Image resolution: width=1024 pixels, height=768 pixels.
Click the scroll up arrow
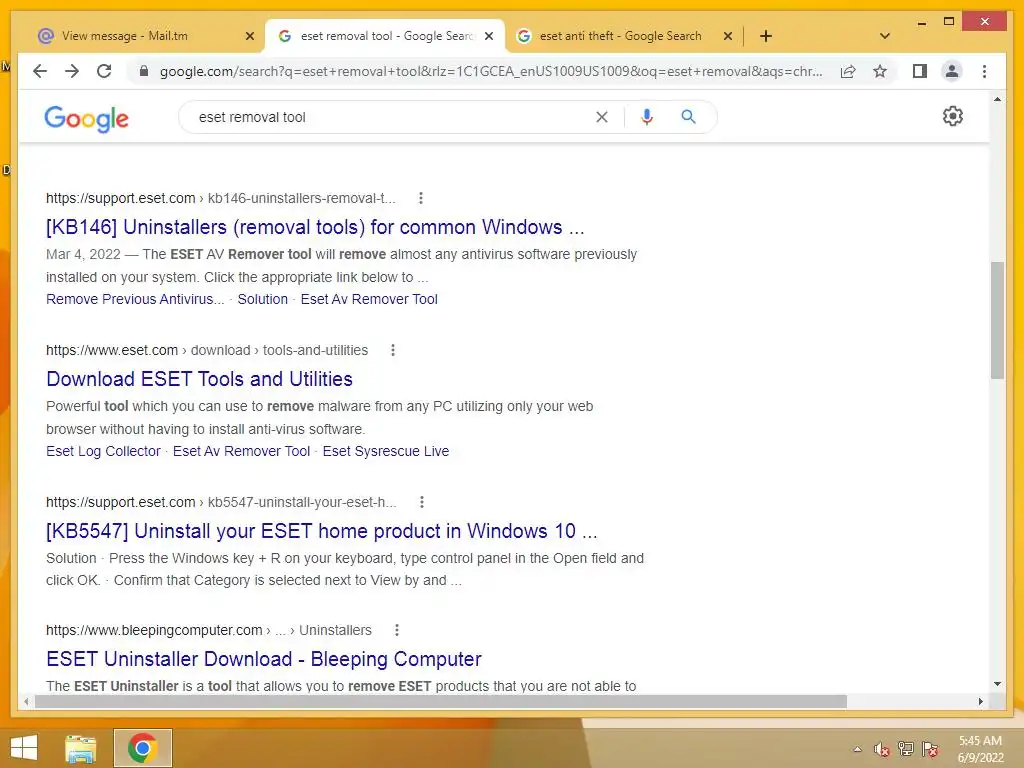click(x=997, y=99)
